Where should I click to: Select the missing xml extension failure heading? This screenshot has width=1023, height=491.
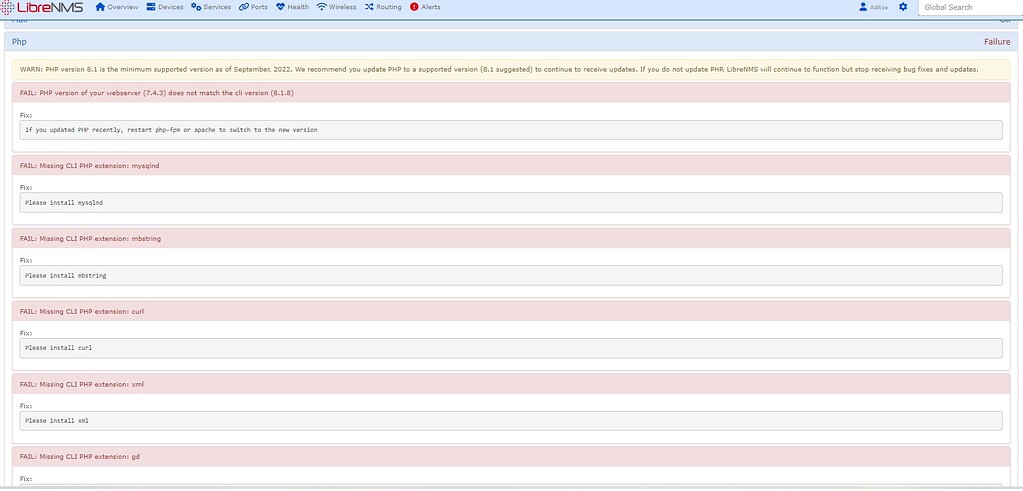[512, 384]
